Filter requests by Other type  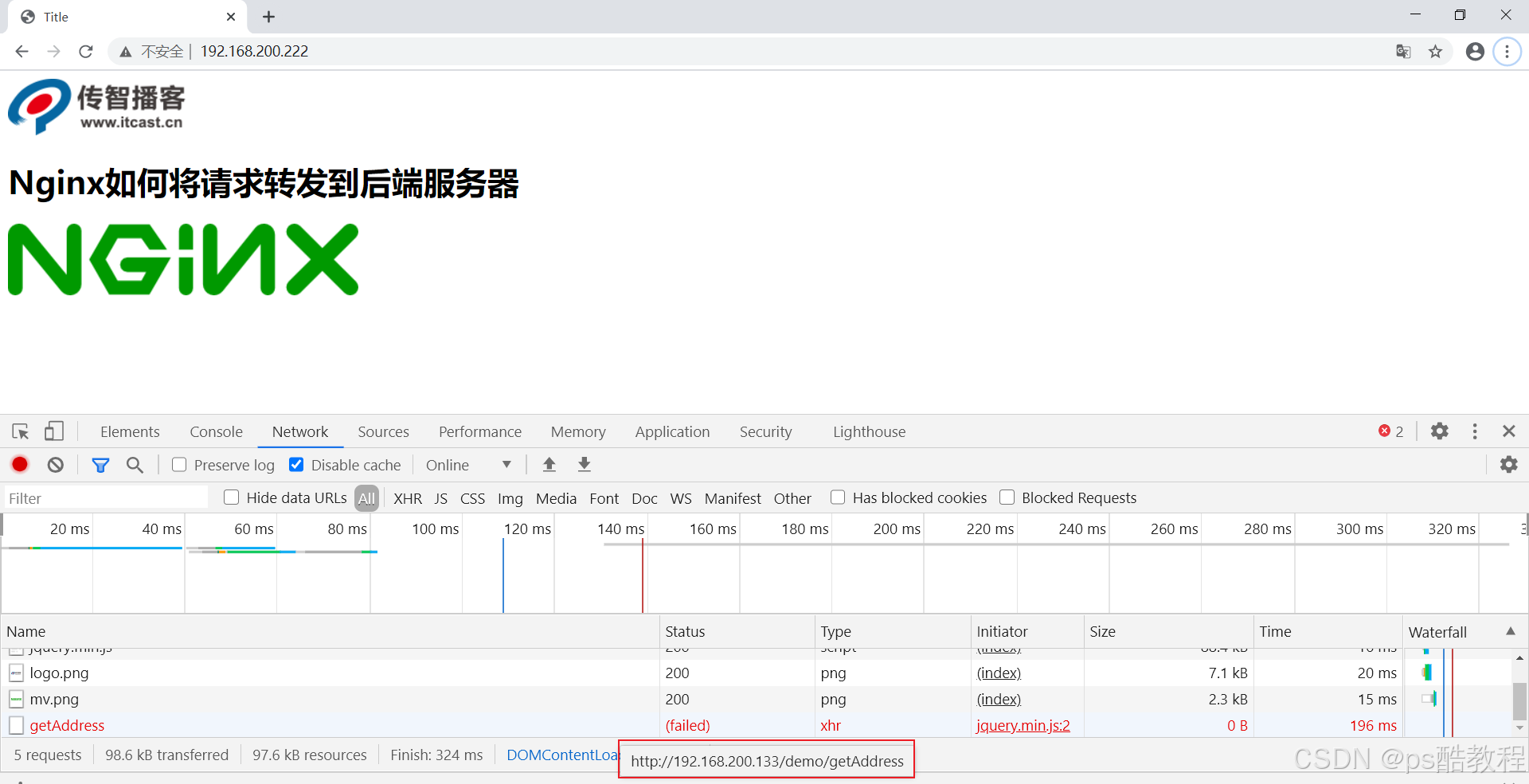(792, 498)
